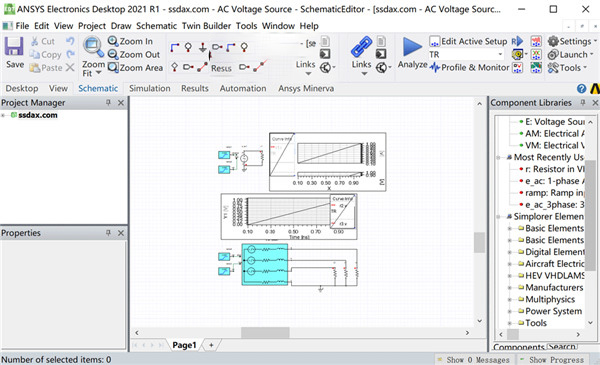Click the Show Progress button

point(553,360)
